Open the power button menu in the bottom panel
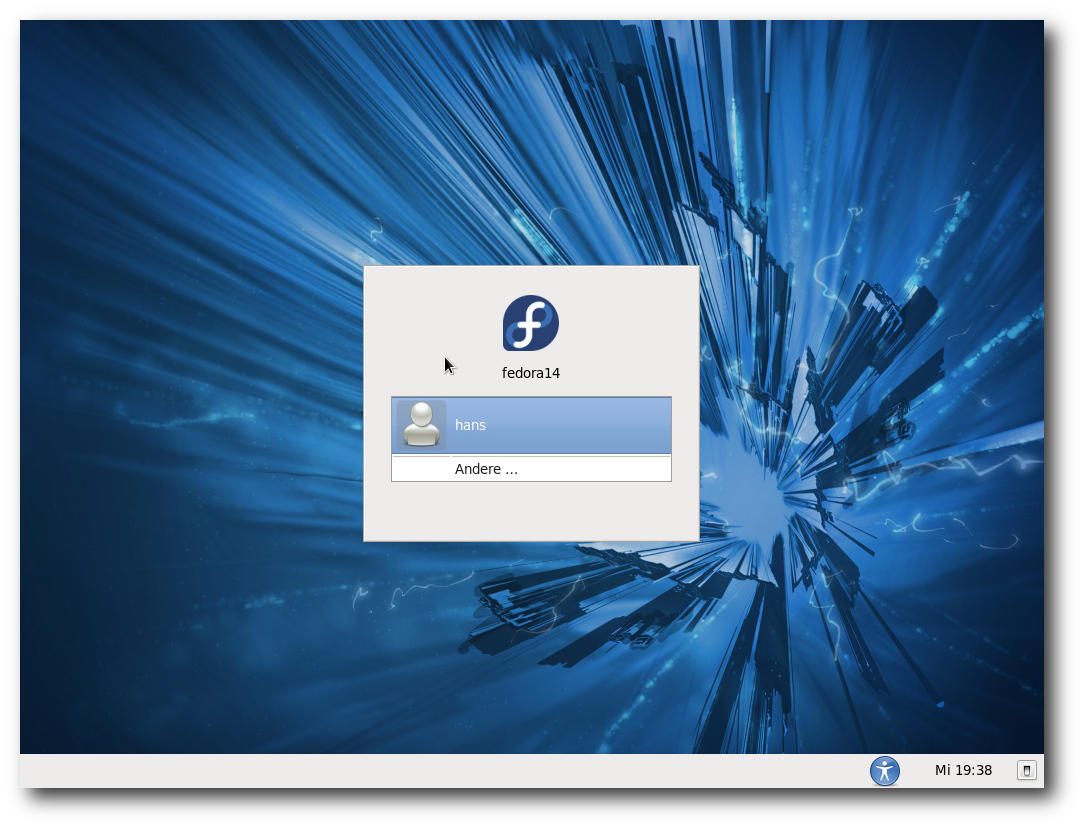 click(x=1027, y=770)
